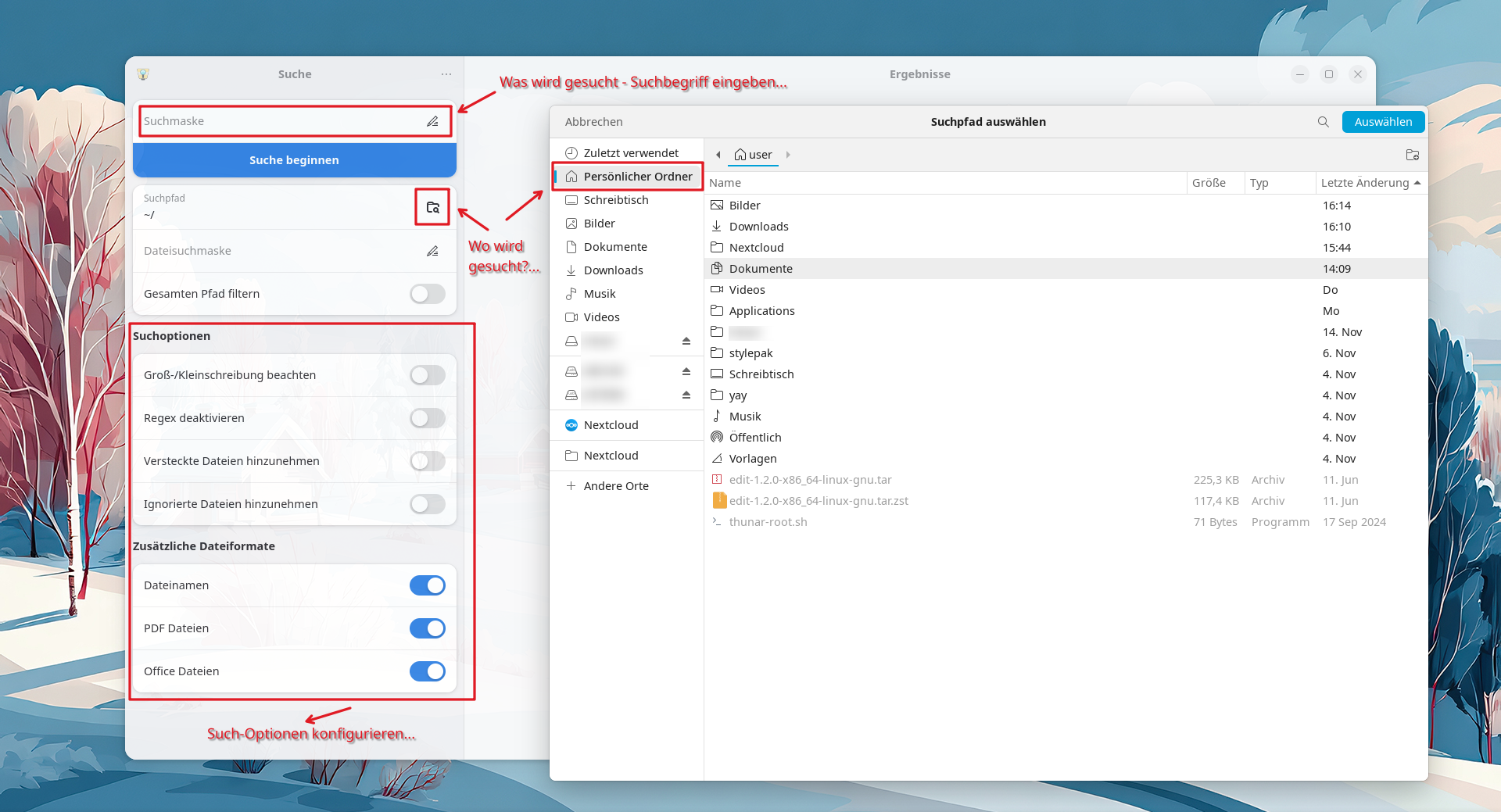The image size is (1501, 812).
Task: Toggle Versteckte Dateien hinzunehmen switch
Action: point(427,461)
